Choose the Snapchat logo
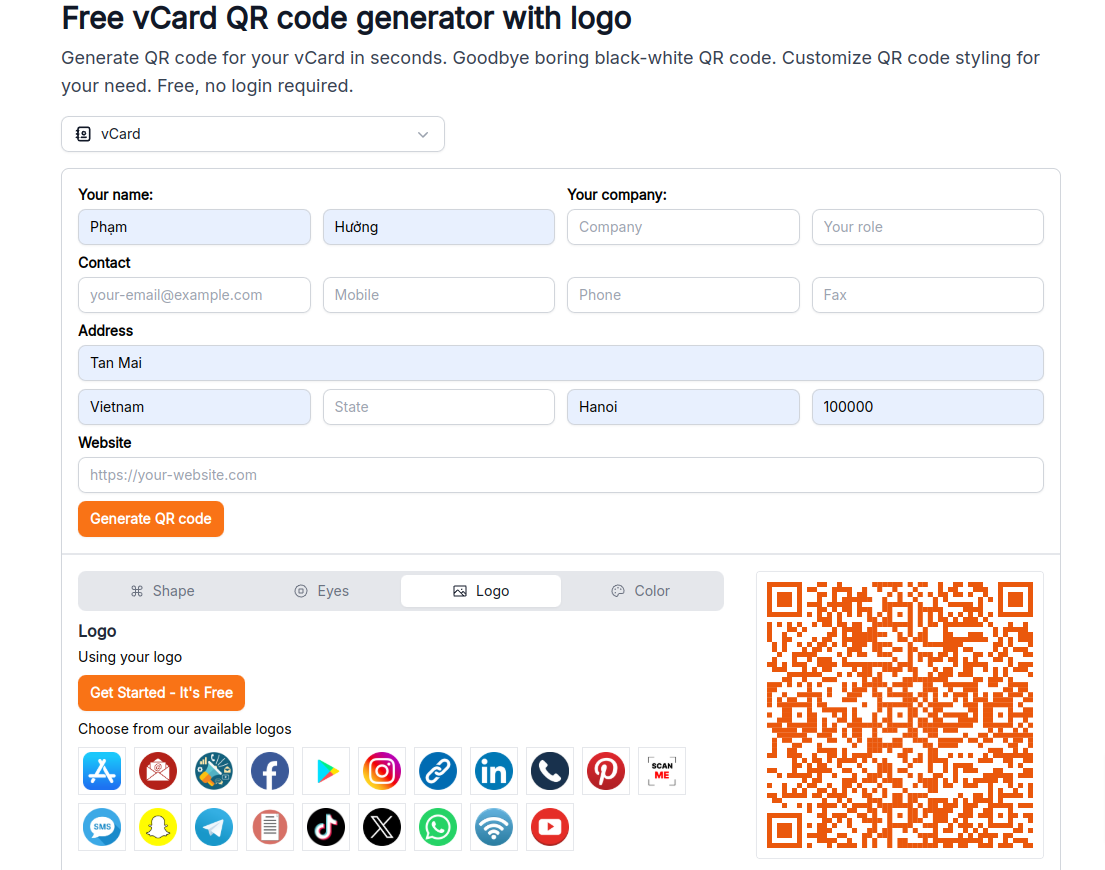Viewport: 1105px width, 870px height. (158, 827)
